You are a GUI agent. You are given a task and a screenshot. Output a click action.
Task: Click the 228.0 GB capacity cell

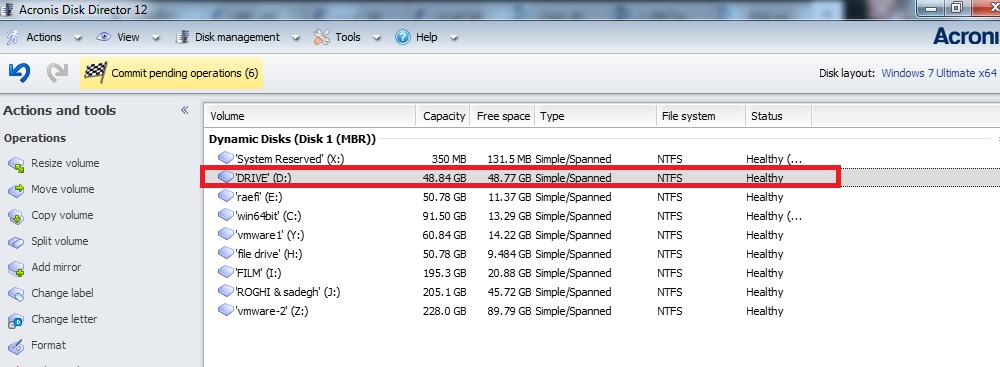coord(445,311)
